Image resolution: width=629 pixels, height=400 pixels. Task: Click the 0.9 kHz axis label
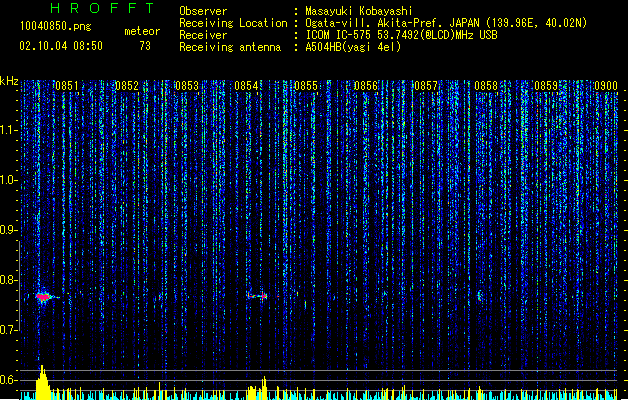pyautogui.click(x=8, y=230)
